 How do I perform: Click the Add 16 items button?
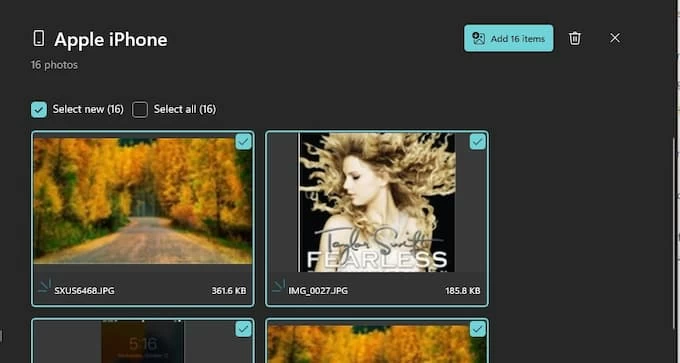click(508, 39)
